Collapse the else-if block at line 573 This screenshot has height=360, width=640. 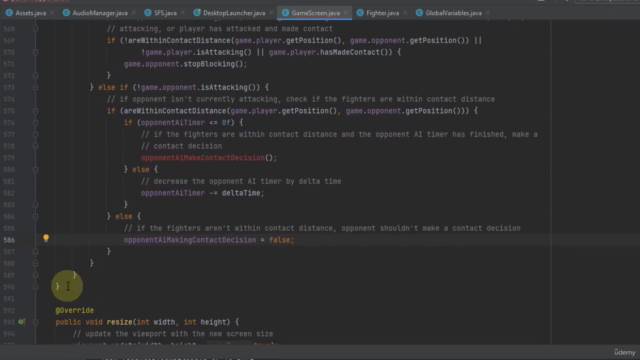point(36,87)
